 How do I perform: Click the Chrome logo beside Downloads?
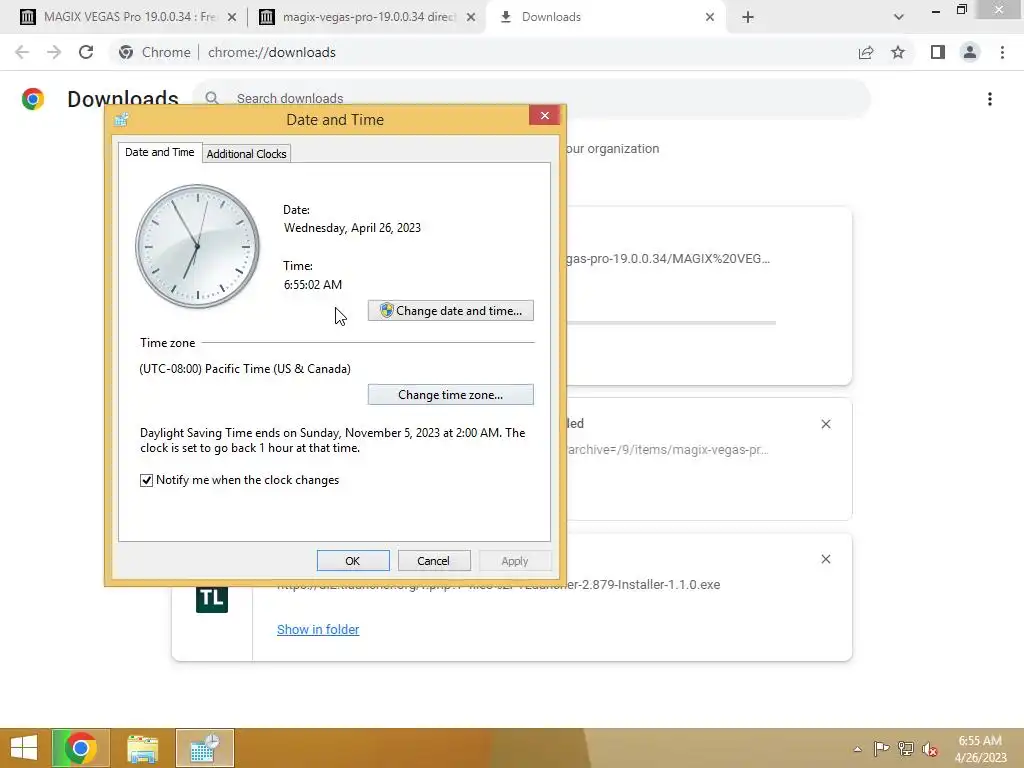click(x=33, y=99)
